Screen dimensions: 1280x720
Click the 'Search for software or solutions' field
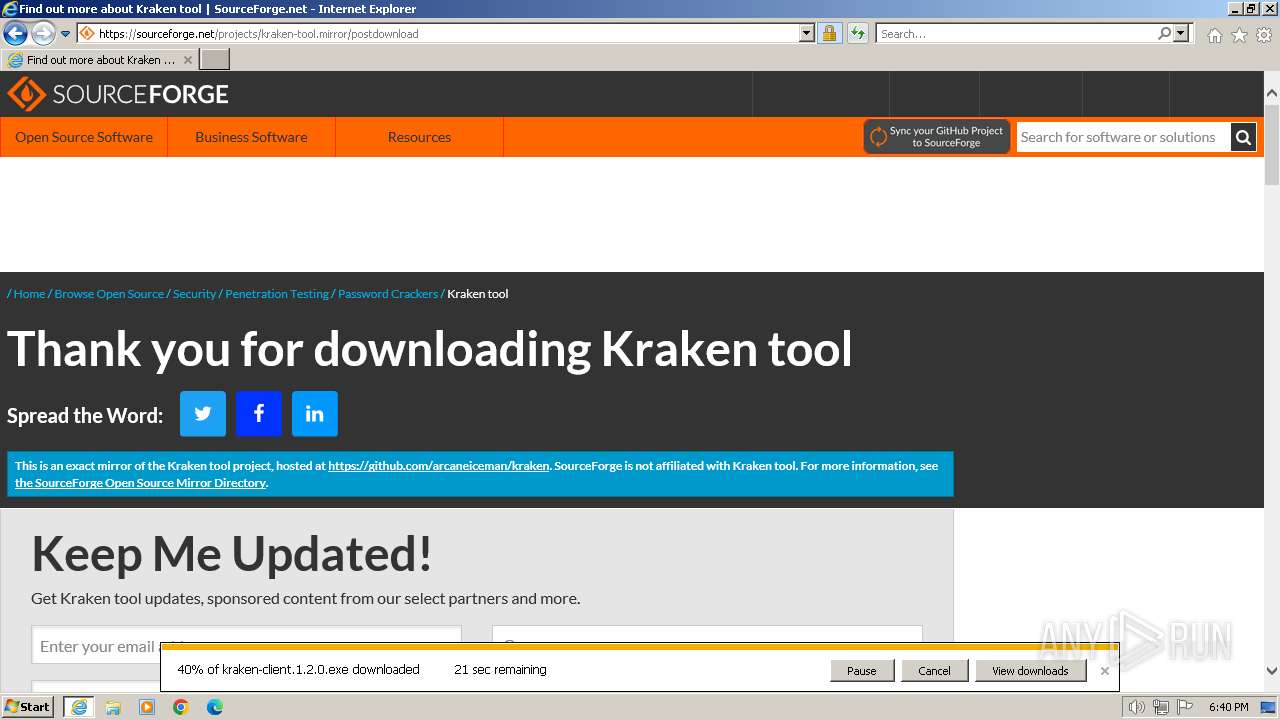[x=1123, y=137]
